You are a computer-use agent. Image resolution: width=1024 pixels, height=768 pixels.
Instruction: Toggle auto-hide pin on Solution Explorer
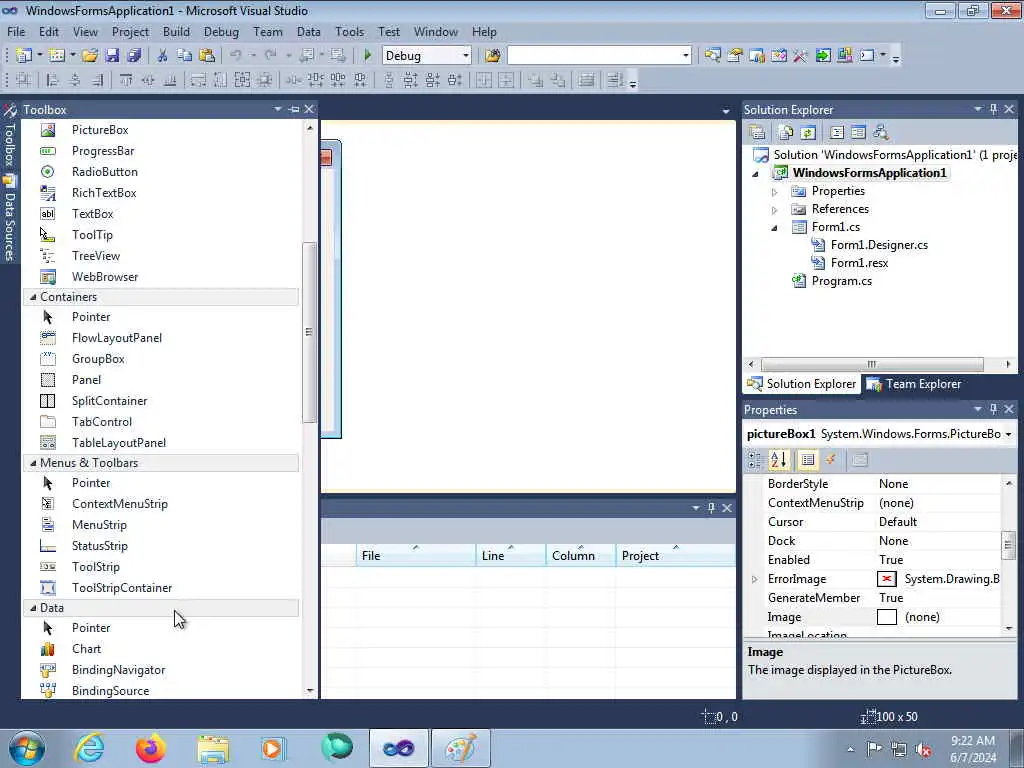(x=993, y=109)
